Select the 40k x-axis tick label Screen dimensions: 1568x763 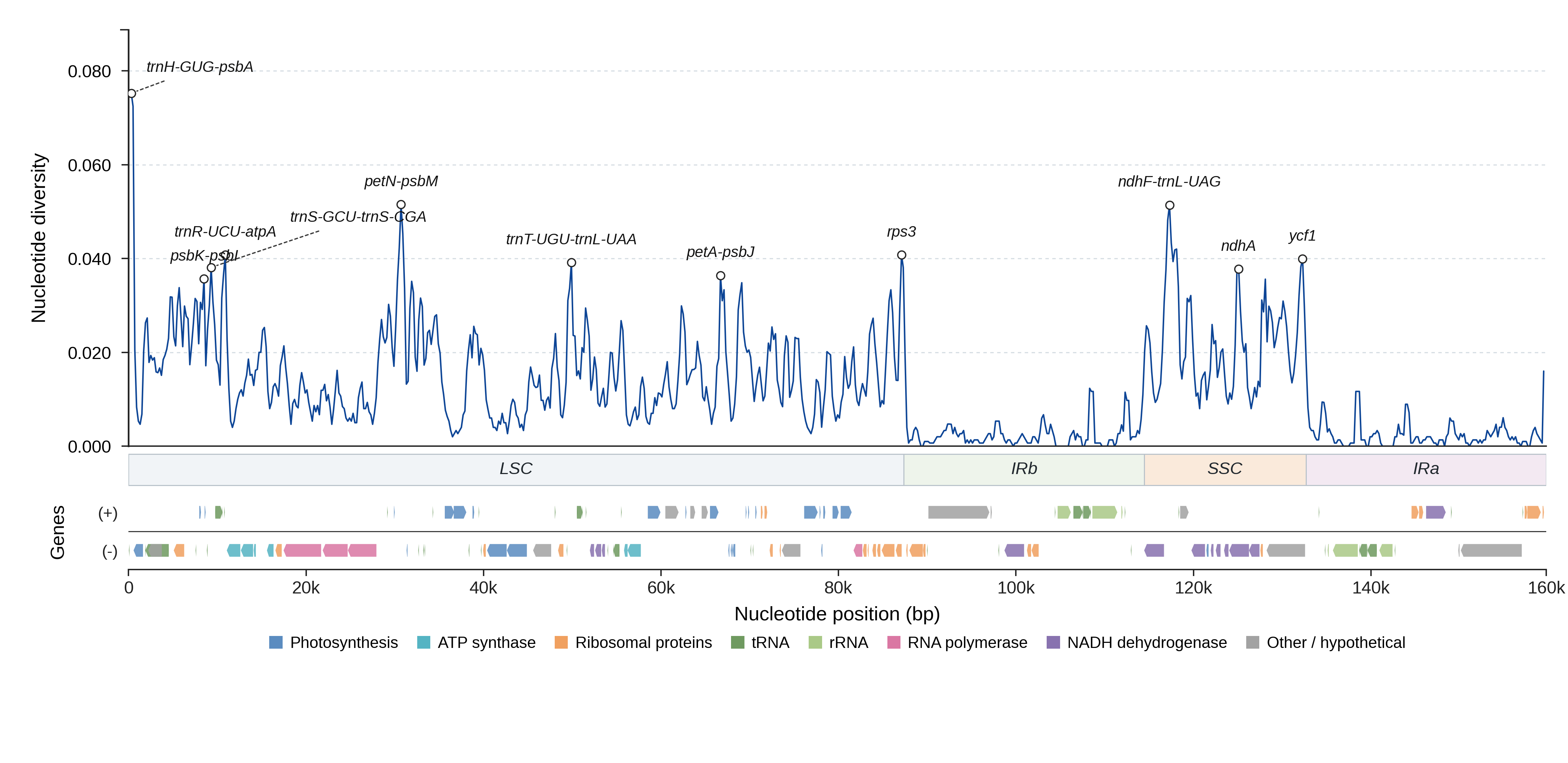483,588
